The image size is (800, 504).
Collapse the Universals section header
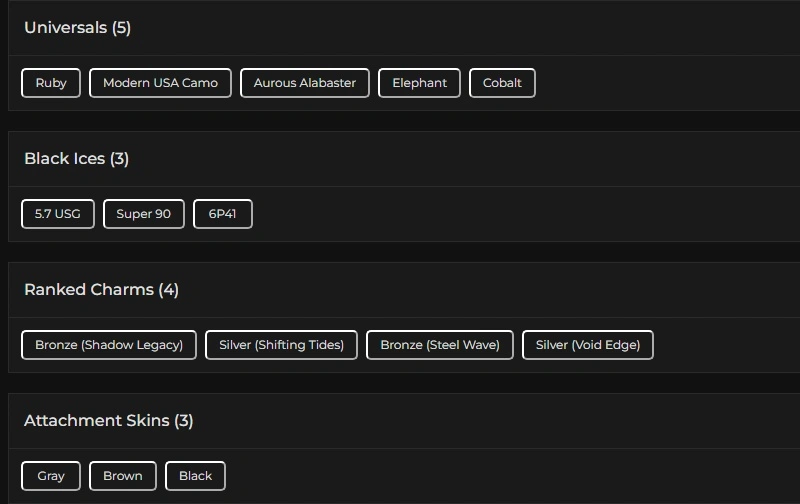pos(66,28)
